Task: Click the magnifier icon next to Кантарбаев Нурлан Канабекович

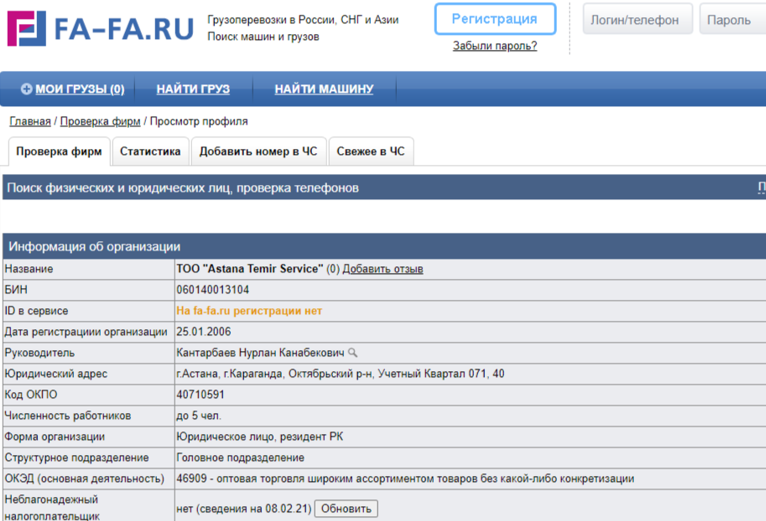Action: 352,353
